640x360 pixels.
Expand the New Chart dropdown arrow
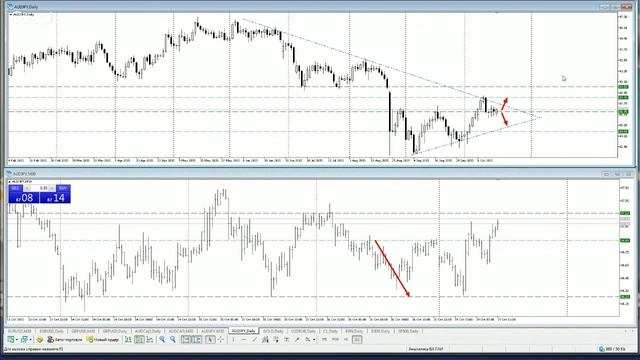coord(16,340)
